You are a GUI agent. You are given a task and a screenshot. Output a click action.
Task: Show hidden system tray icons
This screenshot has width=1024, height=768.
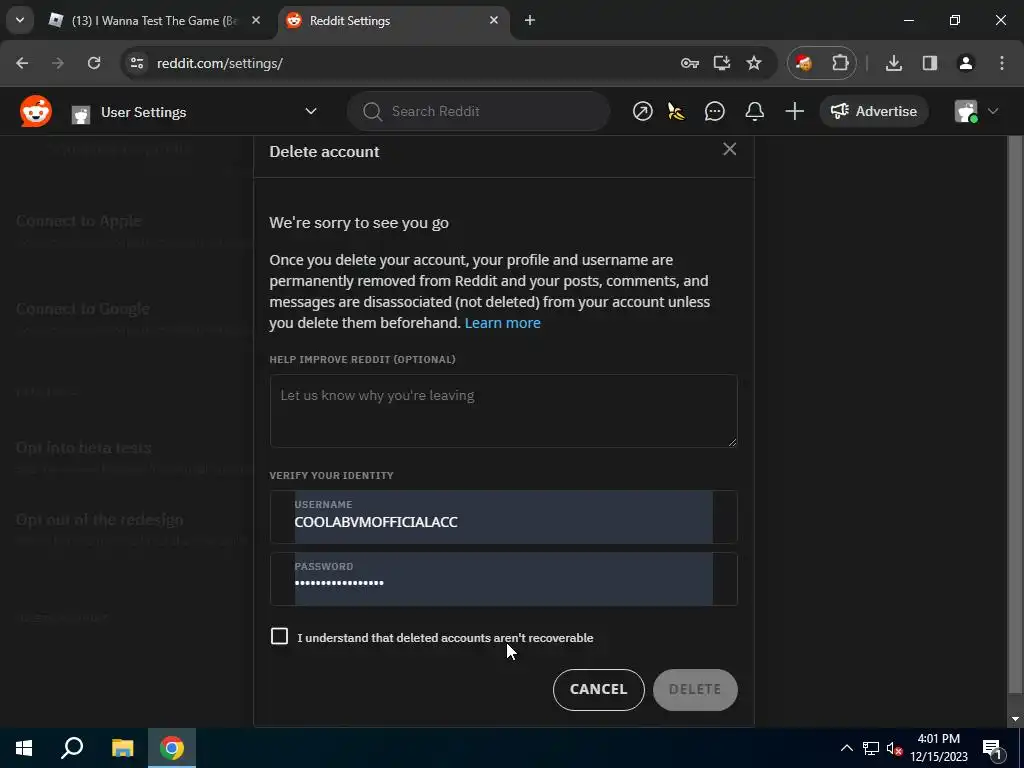pyautogui.click(x=846, y=748)
